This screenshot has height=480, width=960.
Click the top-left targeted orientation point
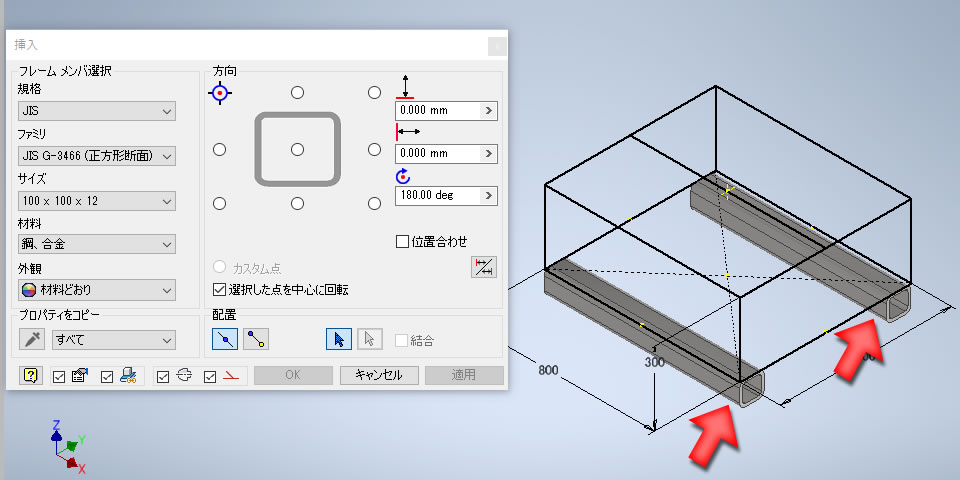tap(220, 93)
